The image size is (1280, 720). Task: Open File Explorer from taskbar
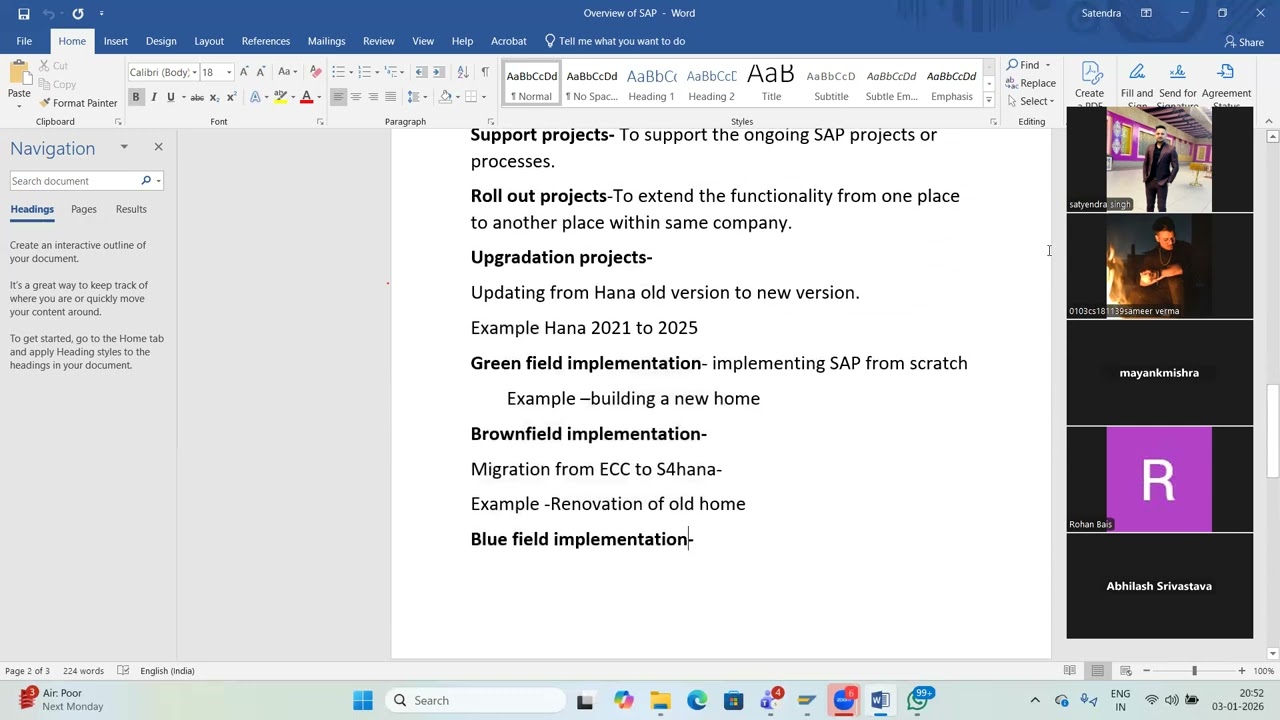660,700
